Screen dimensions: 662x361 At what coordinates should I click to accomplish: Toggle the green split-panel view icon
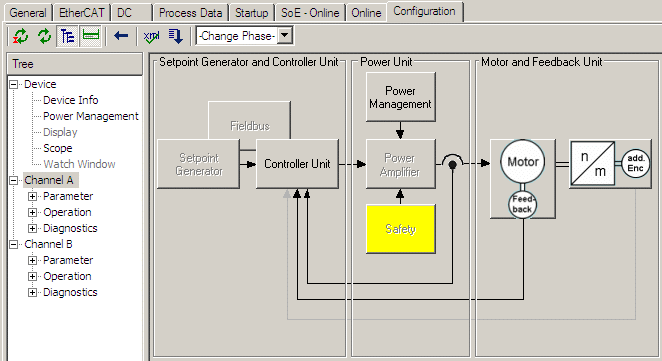point(91,36)
